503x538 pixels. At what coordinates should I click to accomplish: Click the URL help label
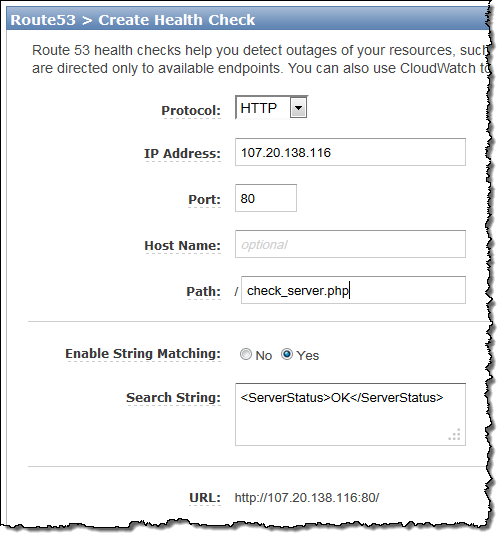click(x=205, y=498)
